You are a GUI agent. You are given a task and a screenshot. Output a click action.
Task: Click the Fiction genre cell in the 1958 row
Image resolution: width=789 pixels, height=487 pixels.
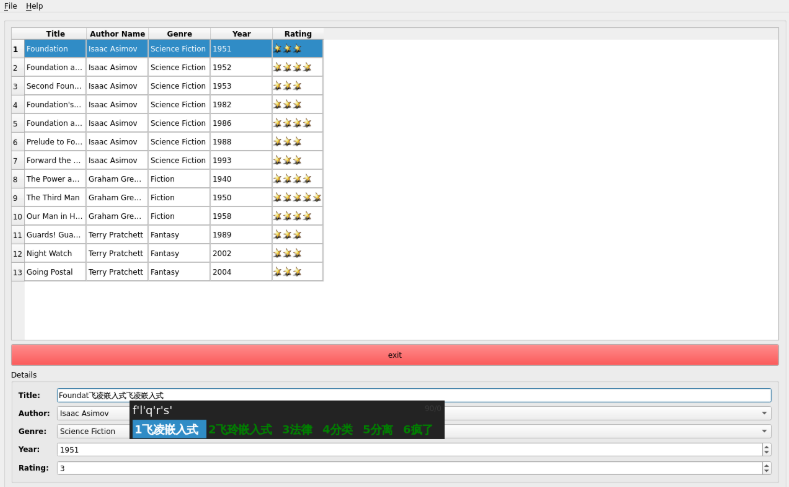(x=179, y=216)
